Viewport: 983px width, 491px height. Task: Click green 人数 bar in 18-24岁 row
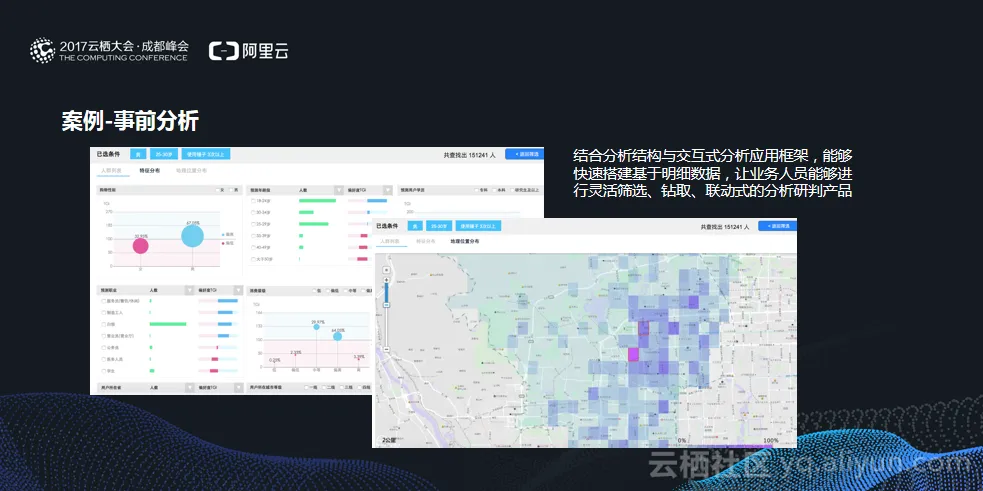click(x=317, y=201)
